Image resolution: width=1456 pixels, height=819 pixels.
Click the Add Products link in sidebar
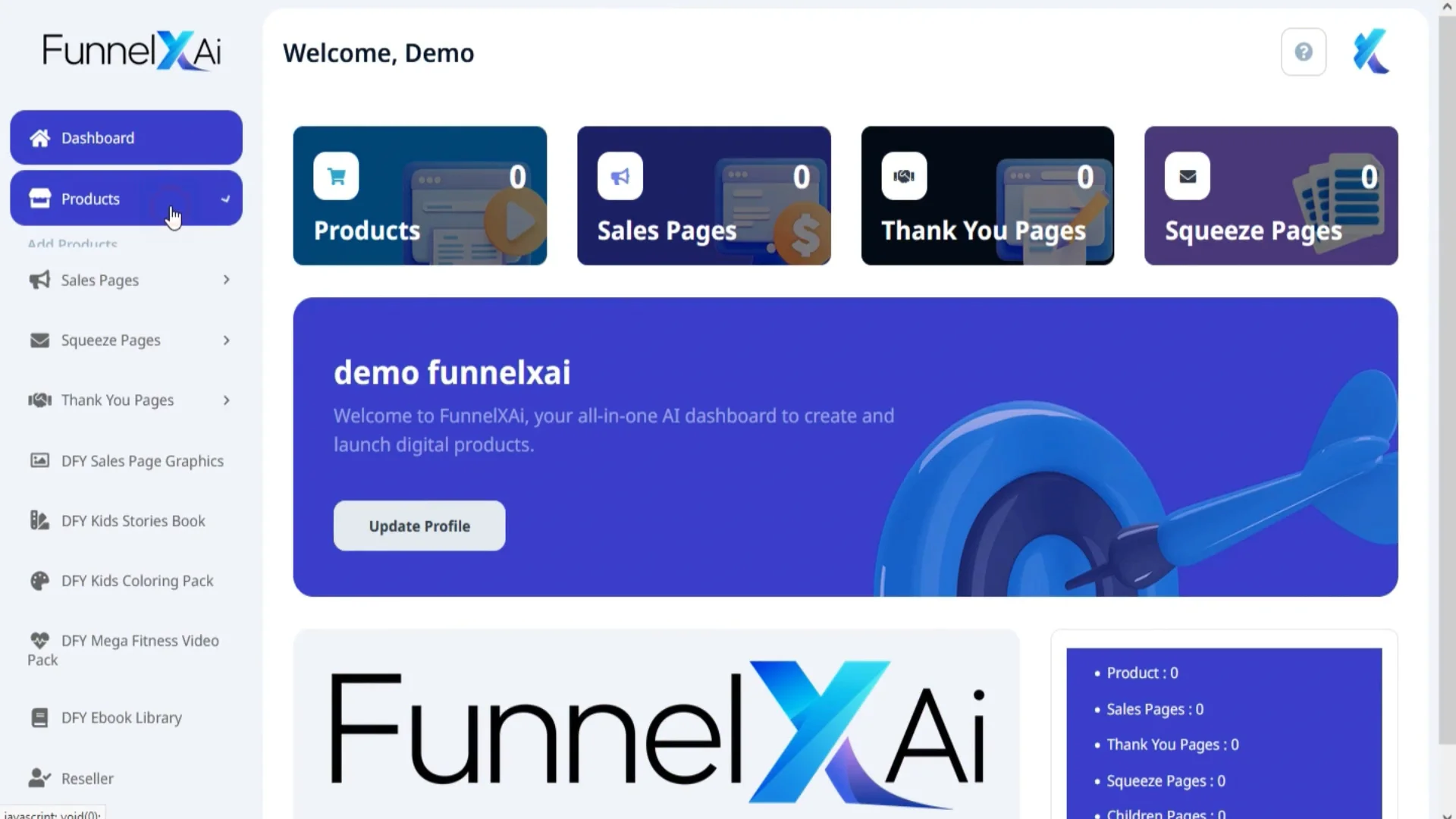(x=72, y=243)
